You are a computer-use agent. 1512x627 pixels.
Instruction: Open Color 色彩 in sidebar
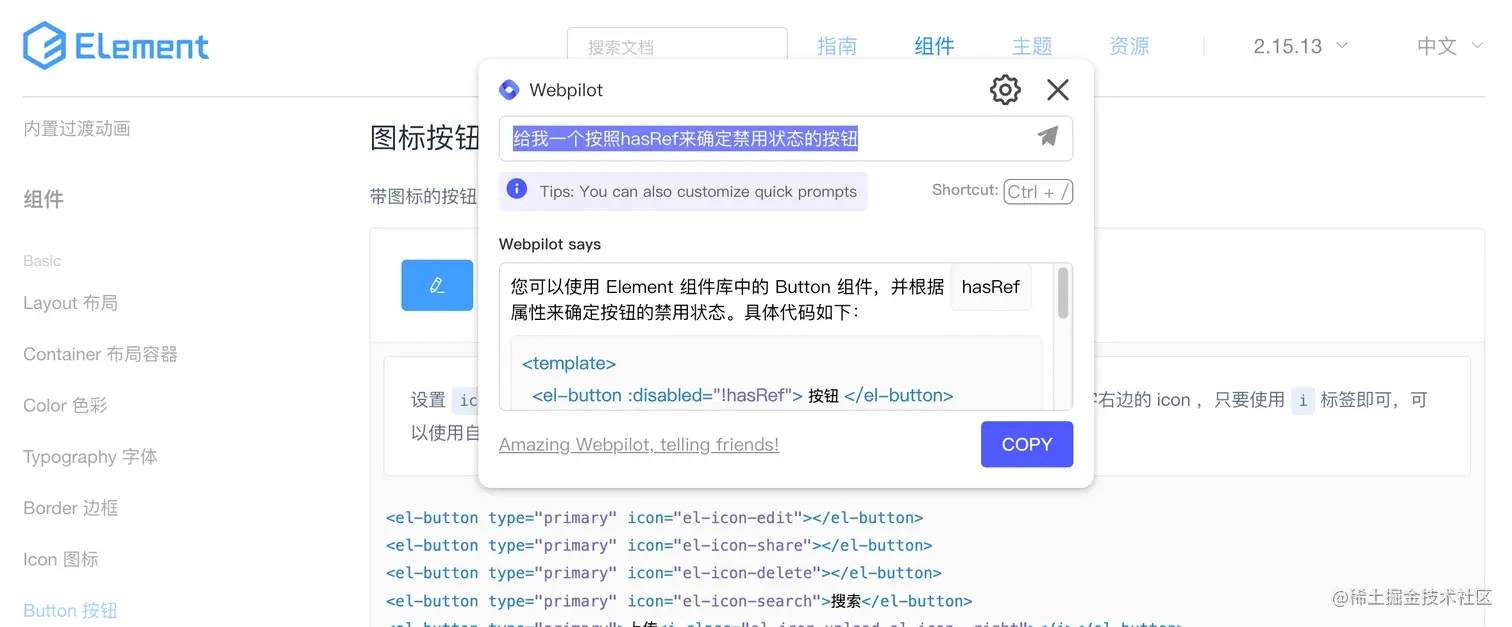click(65, 405)
